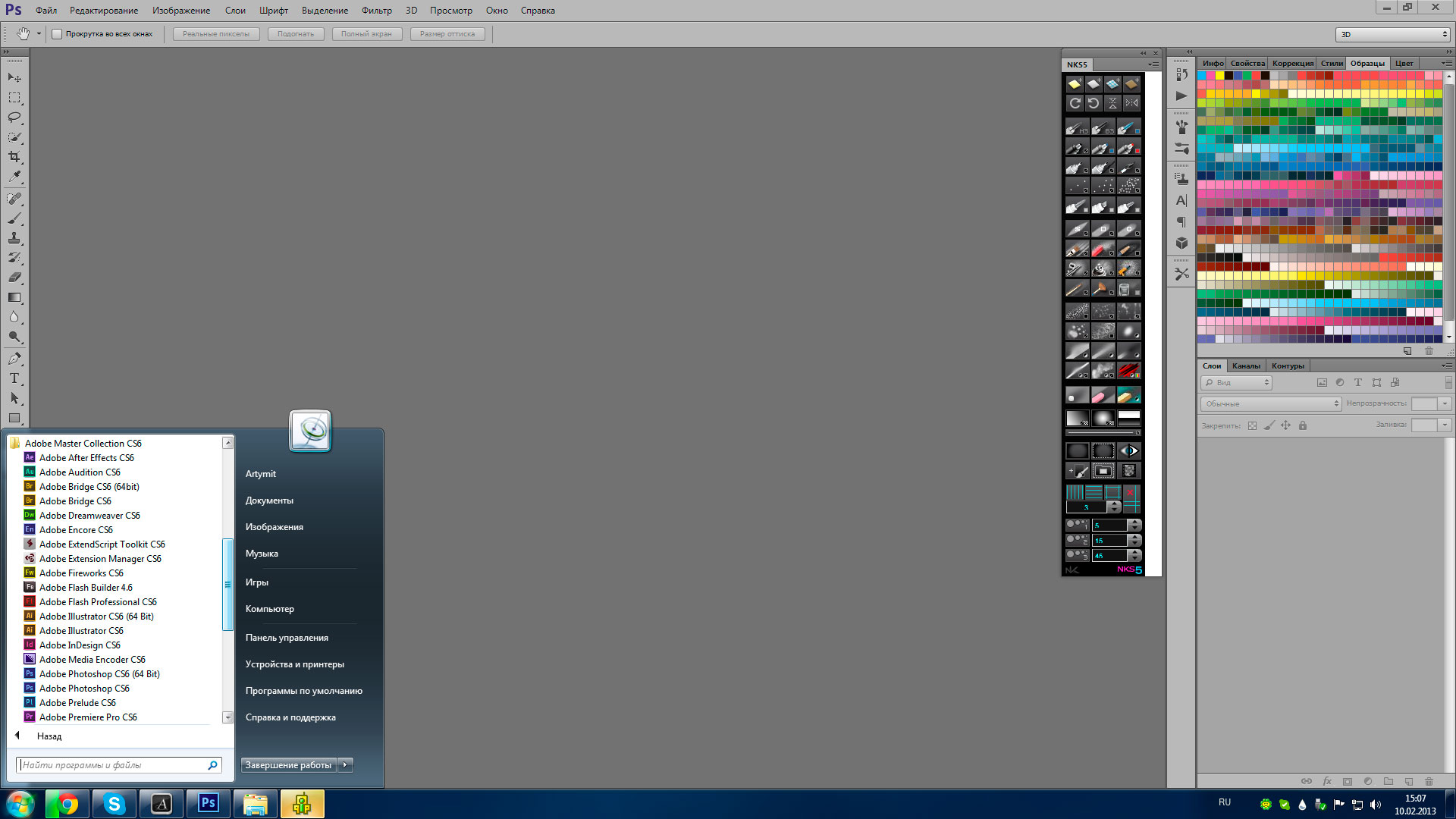The width and height of the screenshot is (1456, 819).
Task: Switch to the Инфо tab
Action: tap(1213, 64)
